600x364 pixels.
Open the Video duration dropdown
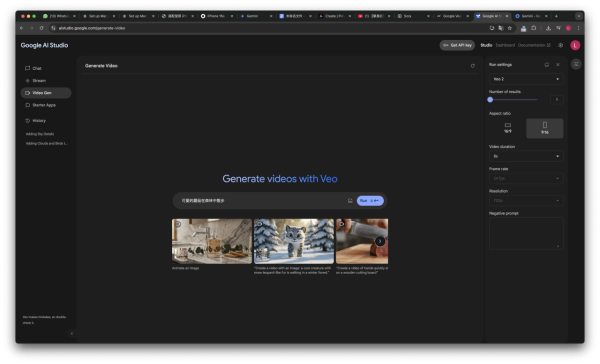[526, 156]
